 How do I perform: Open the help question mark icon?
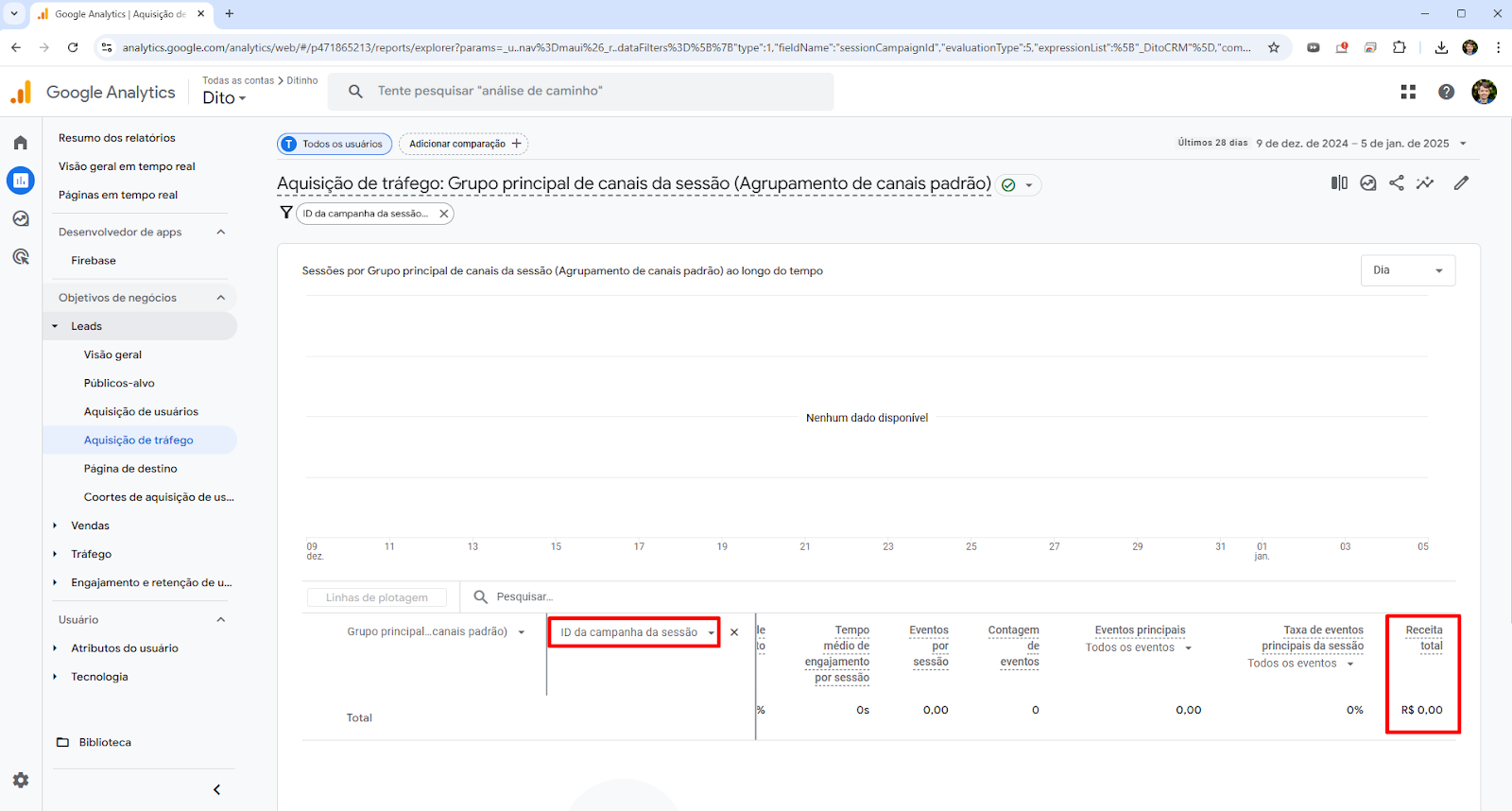click(x=1446, y=92)
